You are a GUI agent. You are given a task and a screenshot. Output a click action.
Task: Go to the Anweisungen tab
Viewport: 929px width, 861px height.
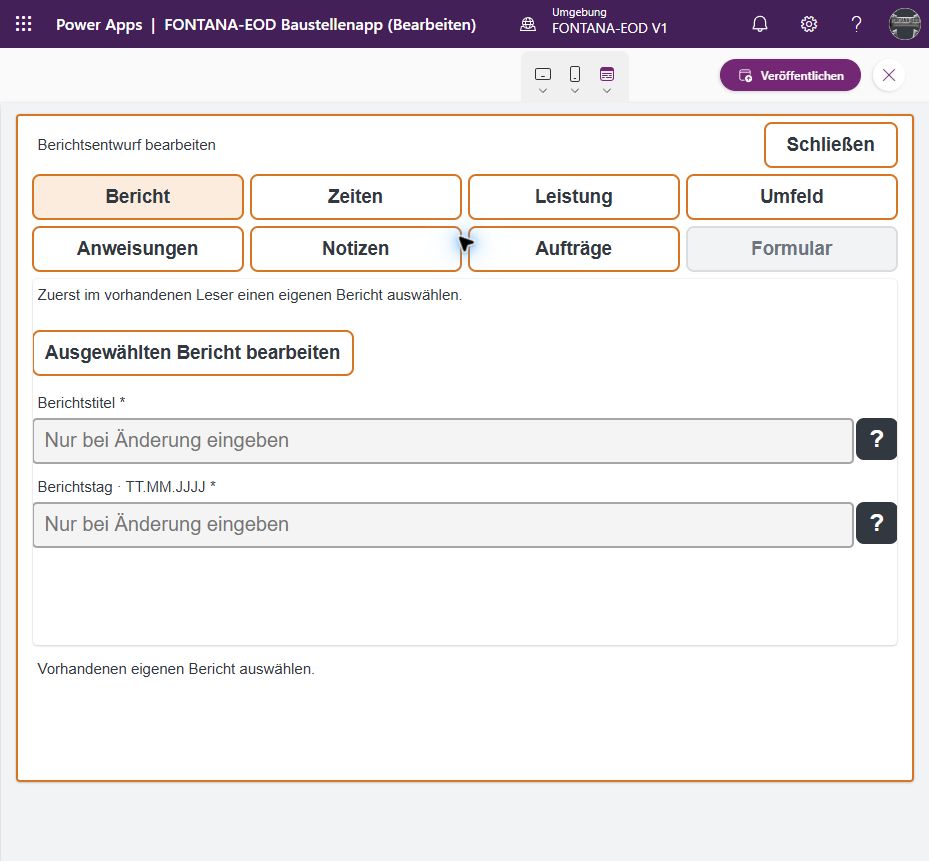click(138, 249)
